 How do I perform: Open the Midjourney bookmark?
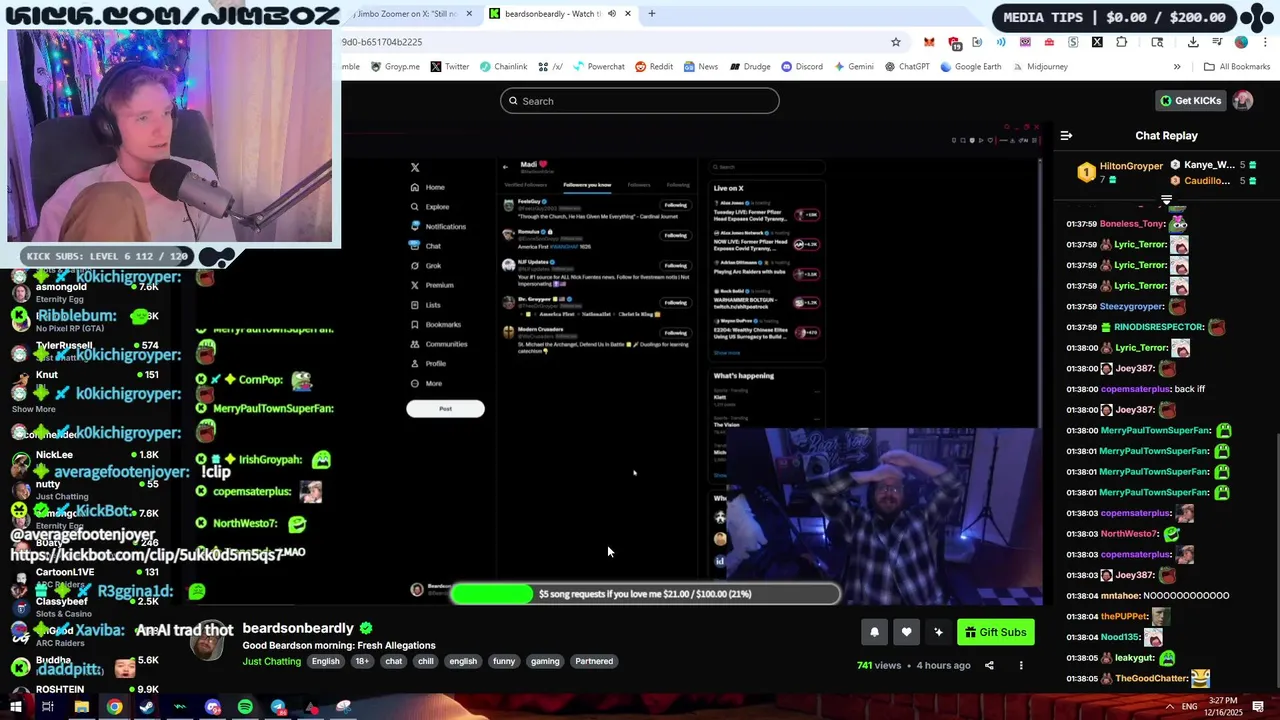click(1040, 67)
